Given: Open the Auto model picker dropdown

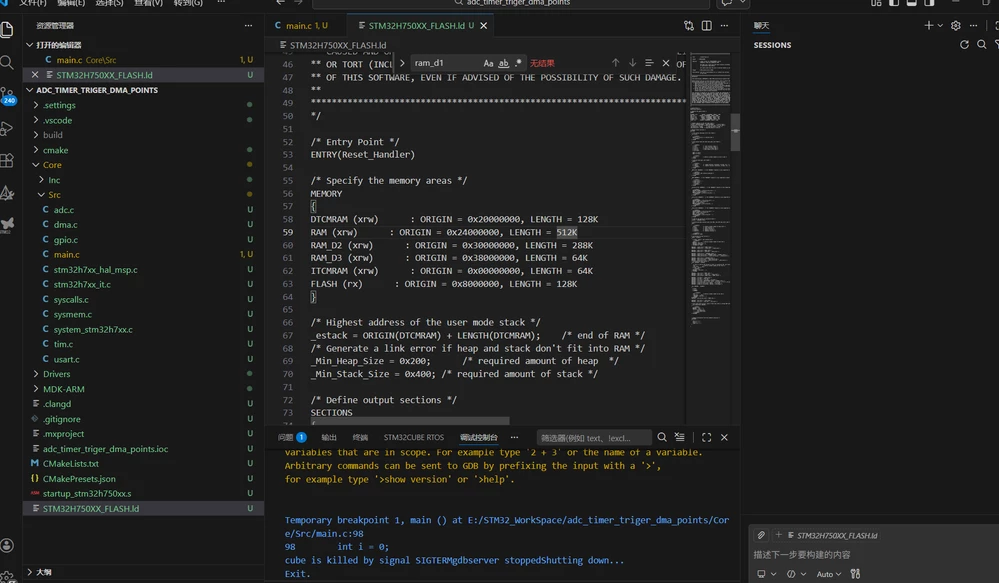Looking at the screenshot, I should 829,574.
